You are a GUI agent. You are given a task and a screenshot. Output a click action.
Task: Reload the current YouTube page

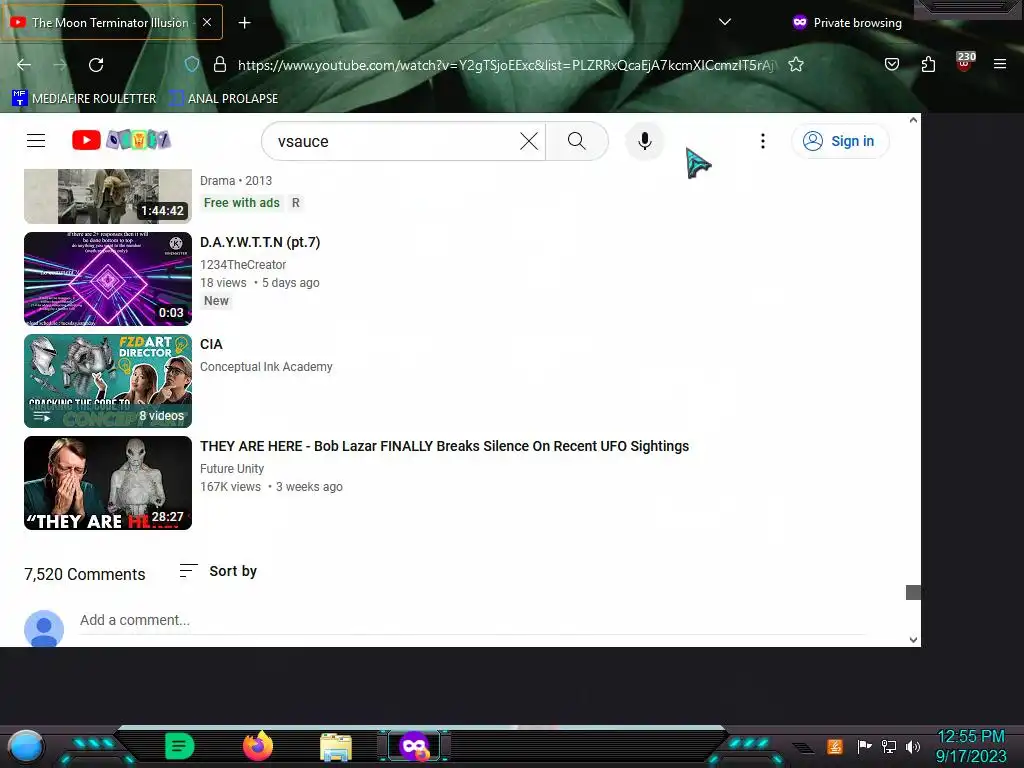point(96,65)
